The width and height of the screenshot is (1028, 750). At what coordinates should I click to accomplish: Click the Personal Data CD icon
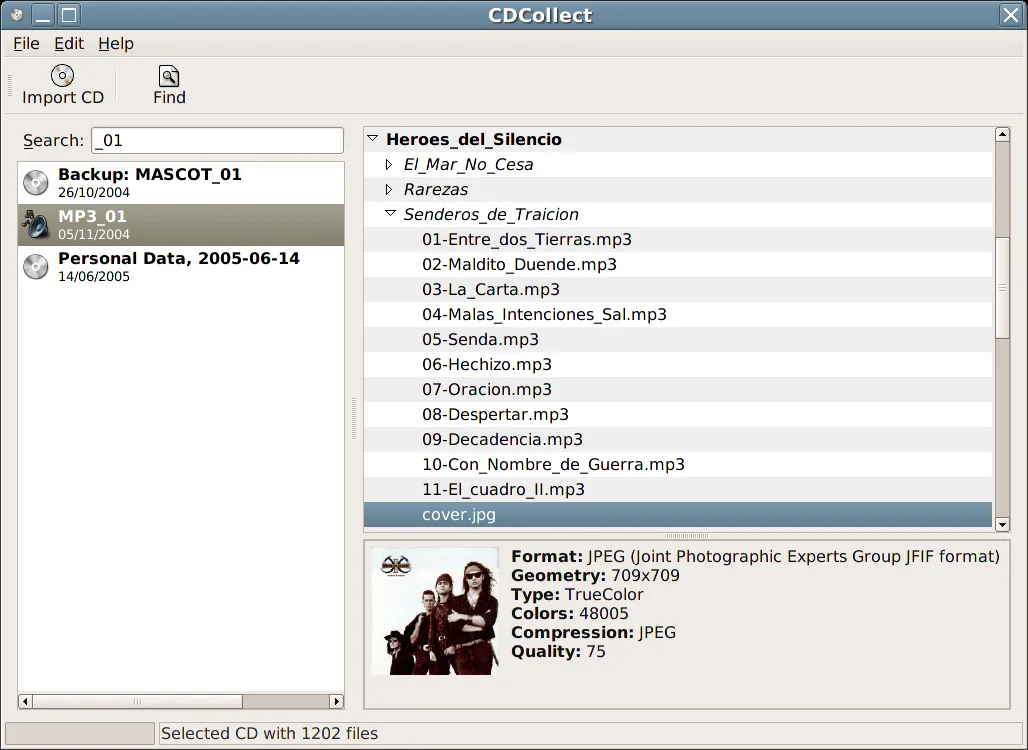pyautogui.click(x=36, y=266)
